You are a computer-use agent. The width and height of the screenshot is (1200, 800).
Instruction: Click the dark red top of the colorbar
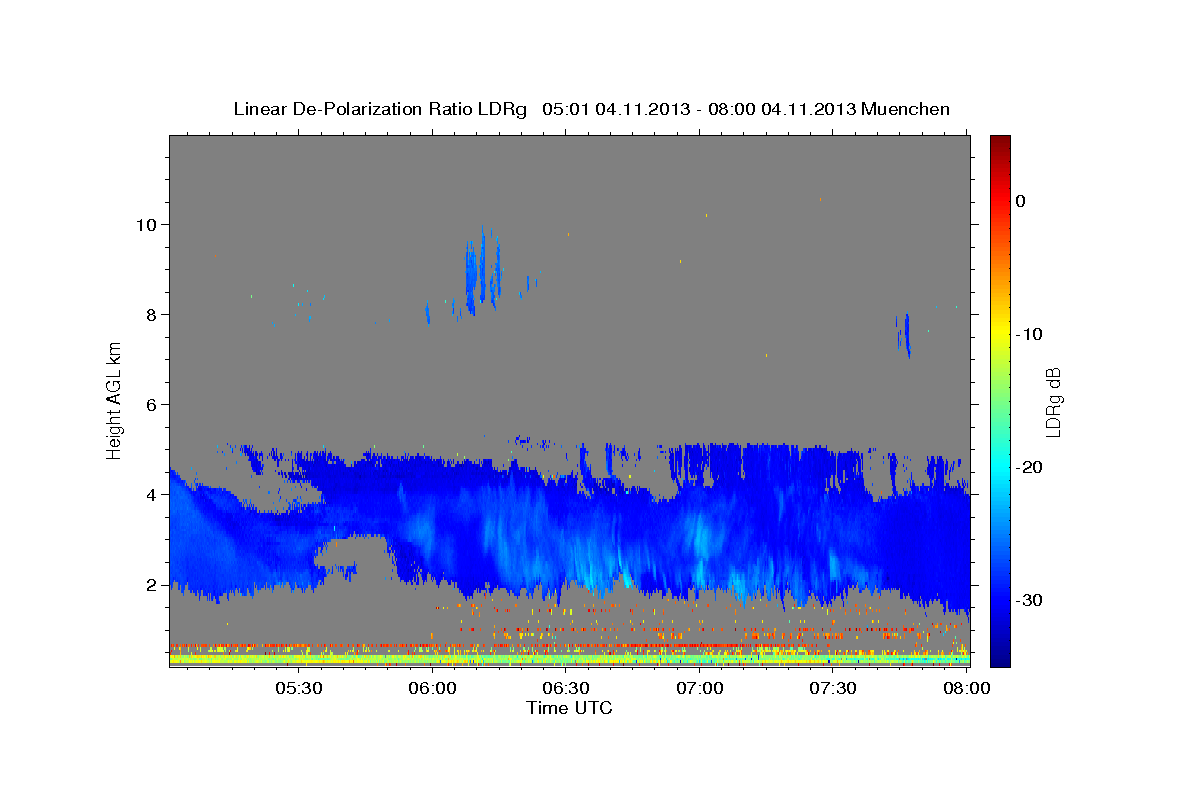point(1000,145)
